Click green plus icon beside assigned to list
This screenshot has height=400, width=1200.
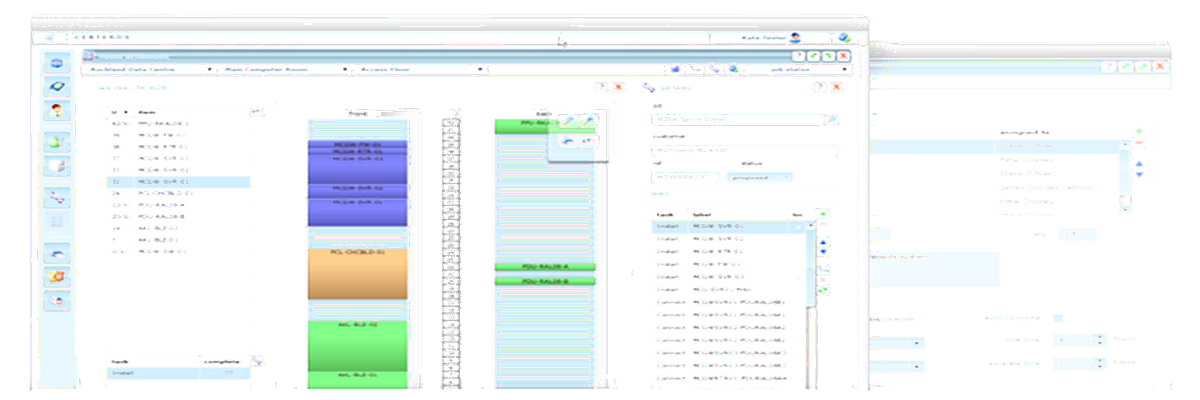click(1139, 131)
